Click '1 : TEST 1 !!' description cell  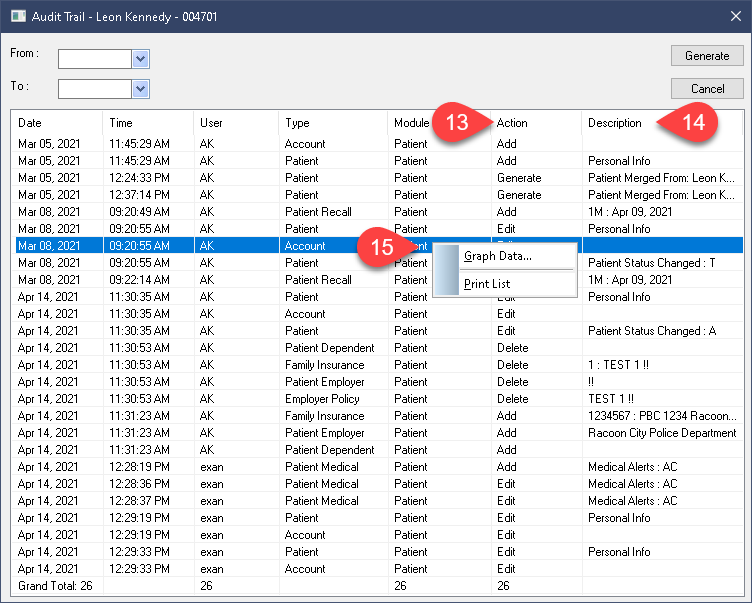coord(618,365)
